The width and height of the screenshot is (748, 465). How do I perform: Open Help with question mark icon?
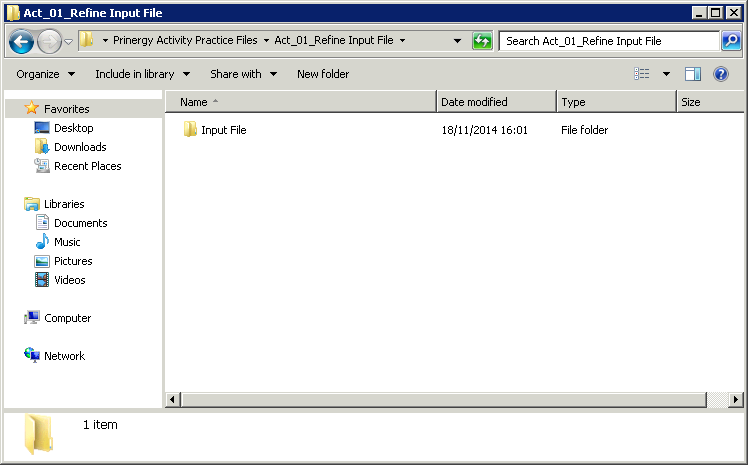[x=721, y=74]
